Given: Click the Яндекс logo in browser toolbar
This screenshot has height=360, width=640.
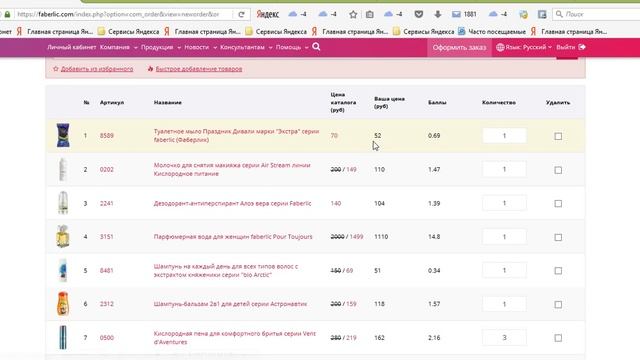Looking at the screenshot, I should [267, 14].
